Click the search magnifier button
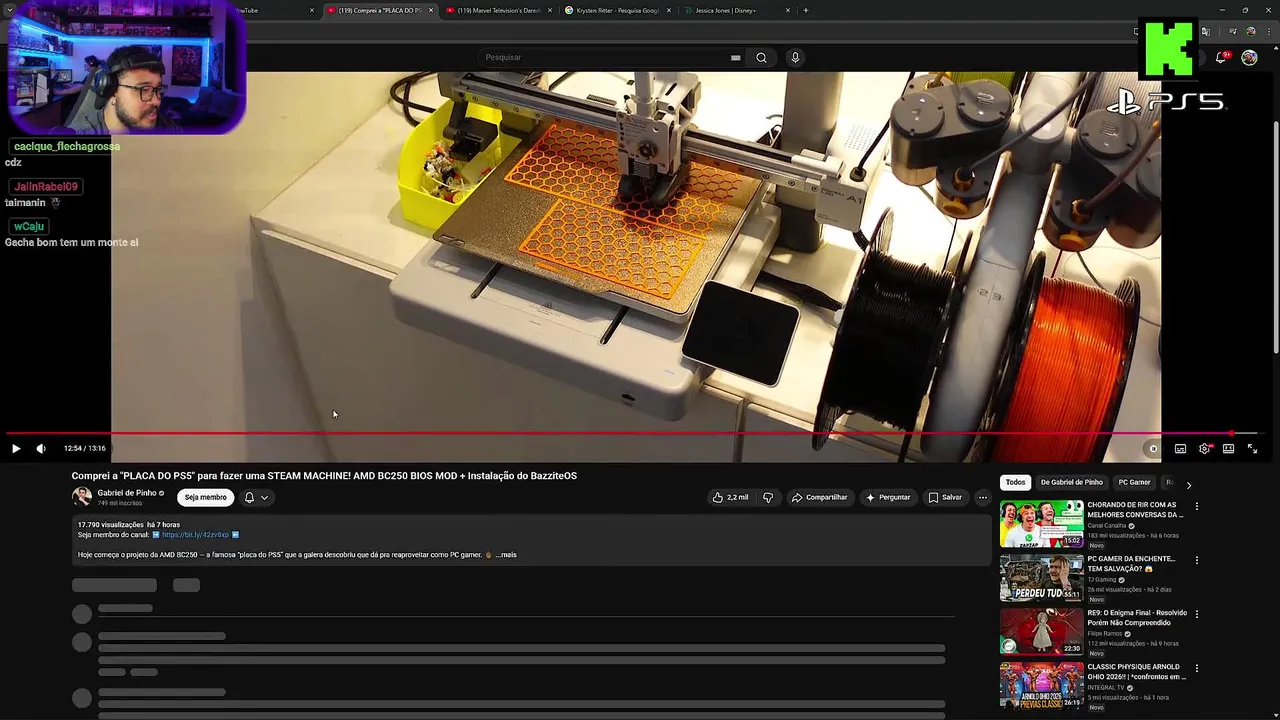The height and width of the screenshot is (720, 1280). [x=761, y=57]
